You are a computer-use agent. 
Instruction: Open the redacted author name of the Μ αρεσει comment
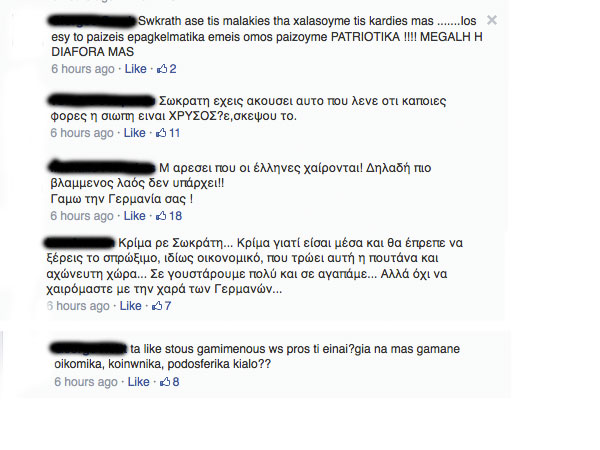[x=102, y=167]
